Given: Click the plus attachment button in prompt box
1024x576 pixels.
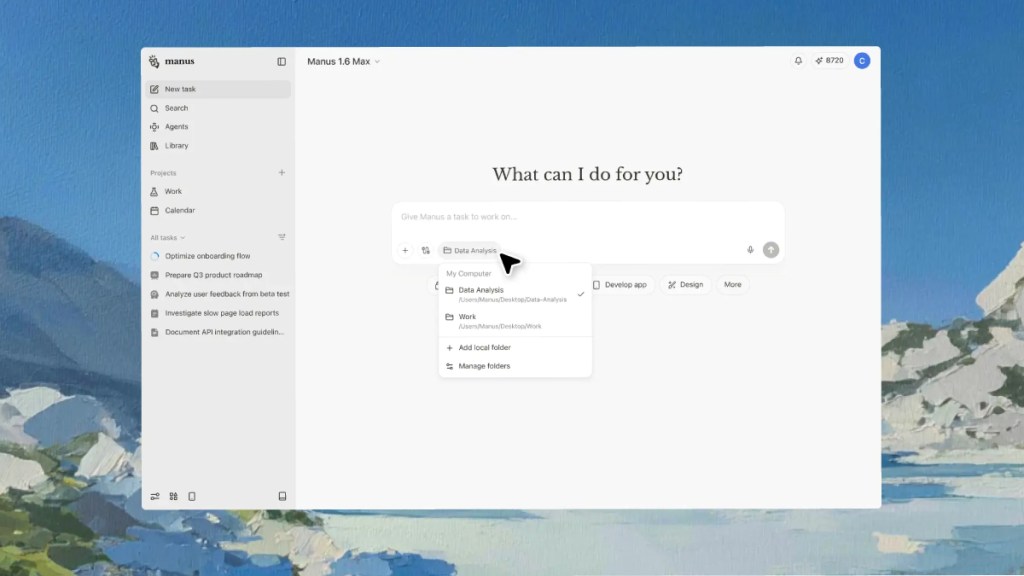Looking at the screenshot, I should [x=405, y=250].
